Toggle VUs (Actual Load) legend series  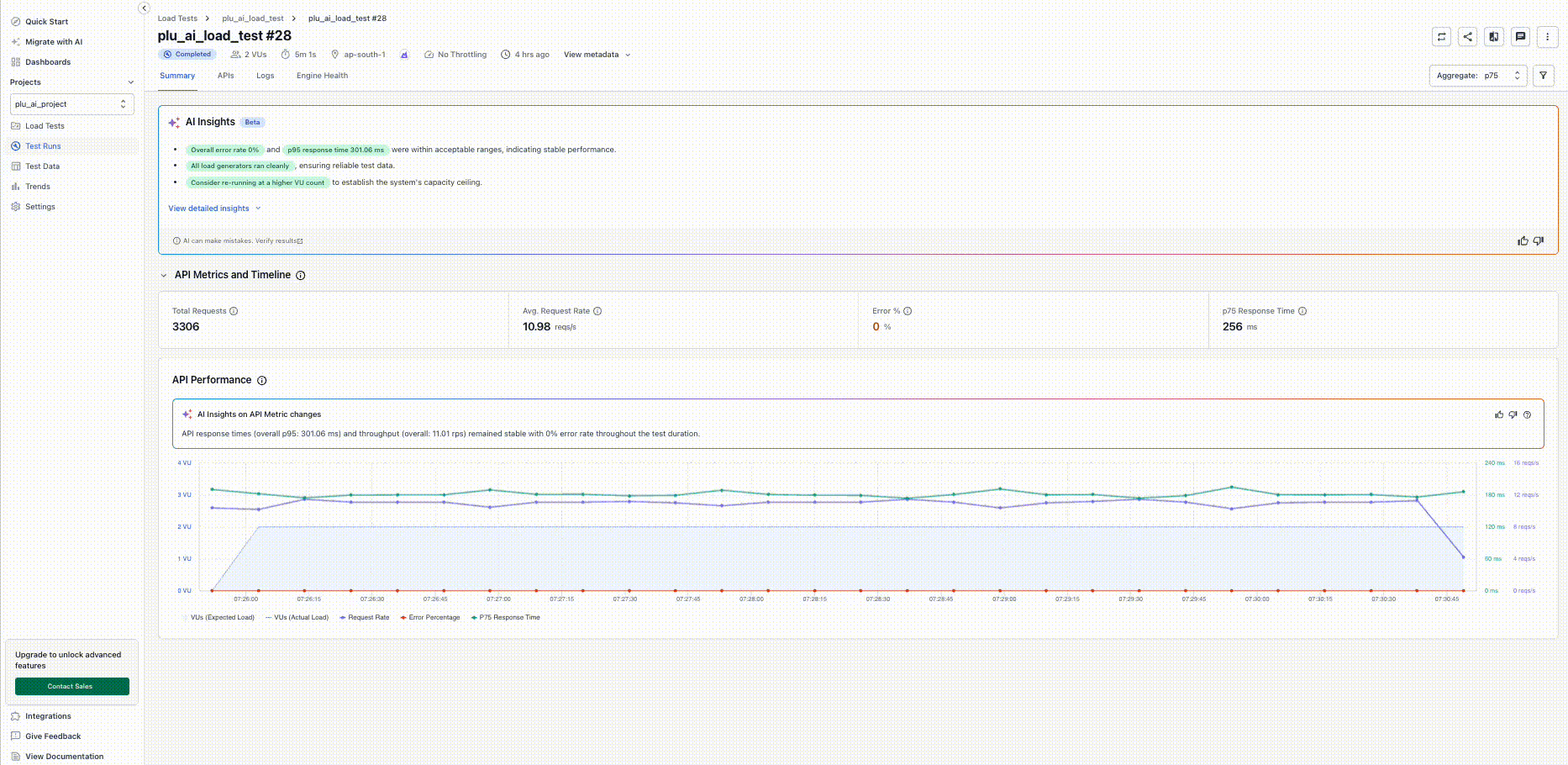point(297,618)
